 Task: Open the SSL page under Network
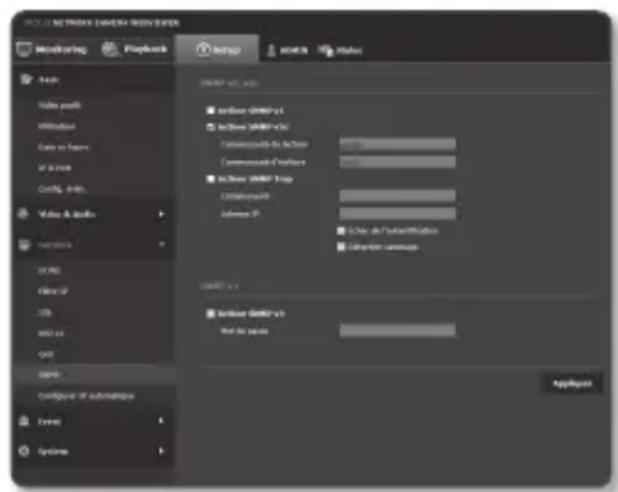[45, 313]
